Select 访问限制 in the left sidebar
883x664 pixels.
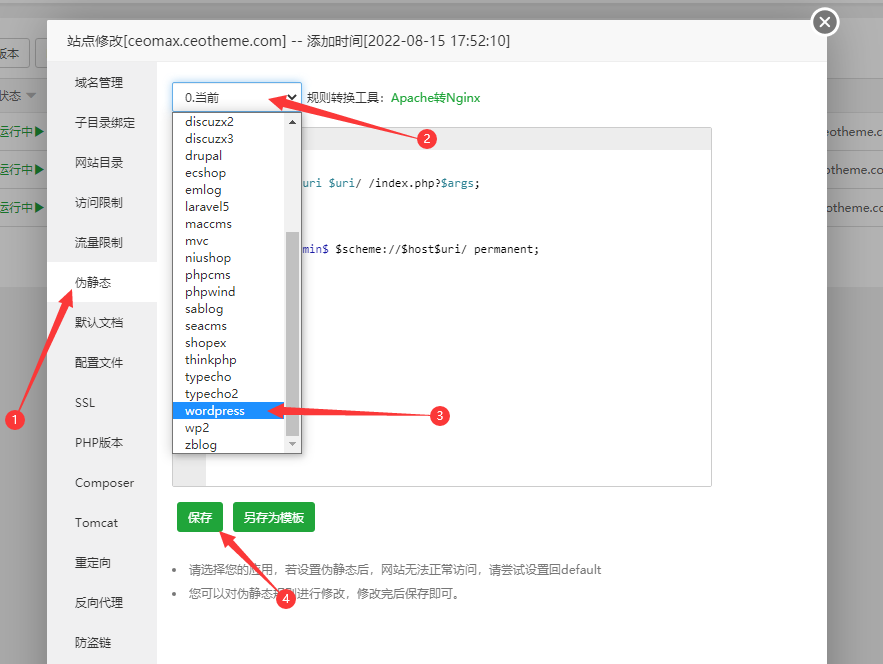coord(100,202)
